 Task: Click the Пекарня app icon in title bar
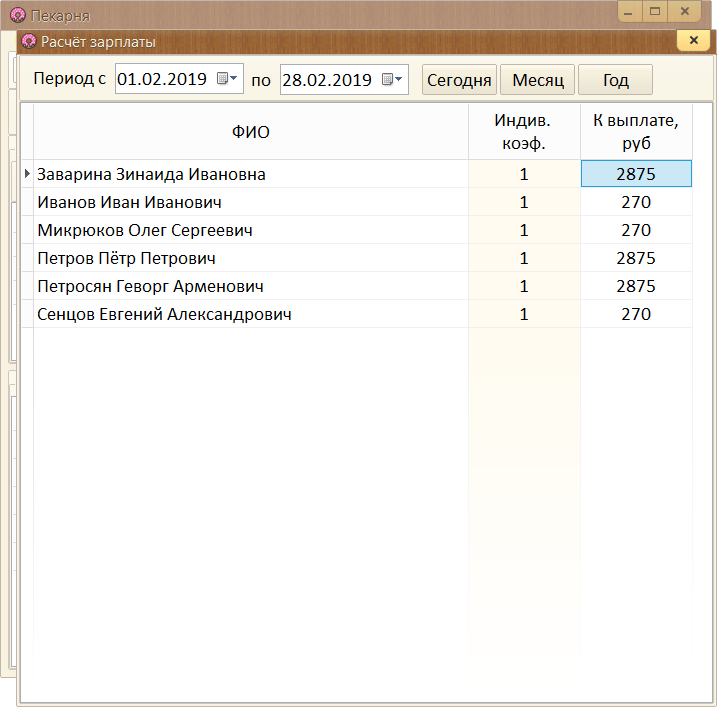point(18,16)
